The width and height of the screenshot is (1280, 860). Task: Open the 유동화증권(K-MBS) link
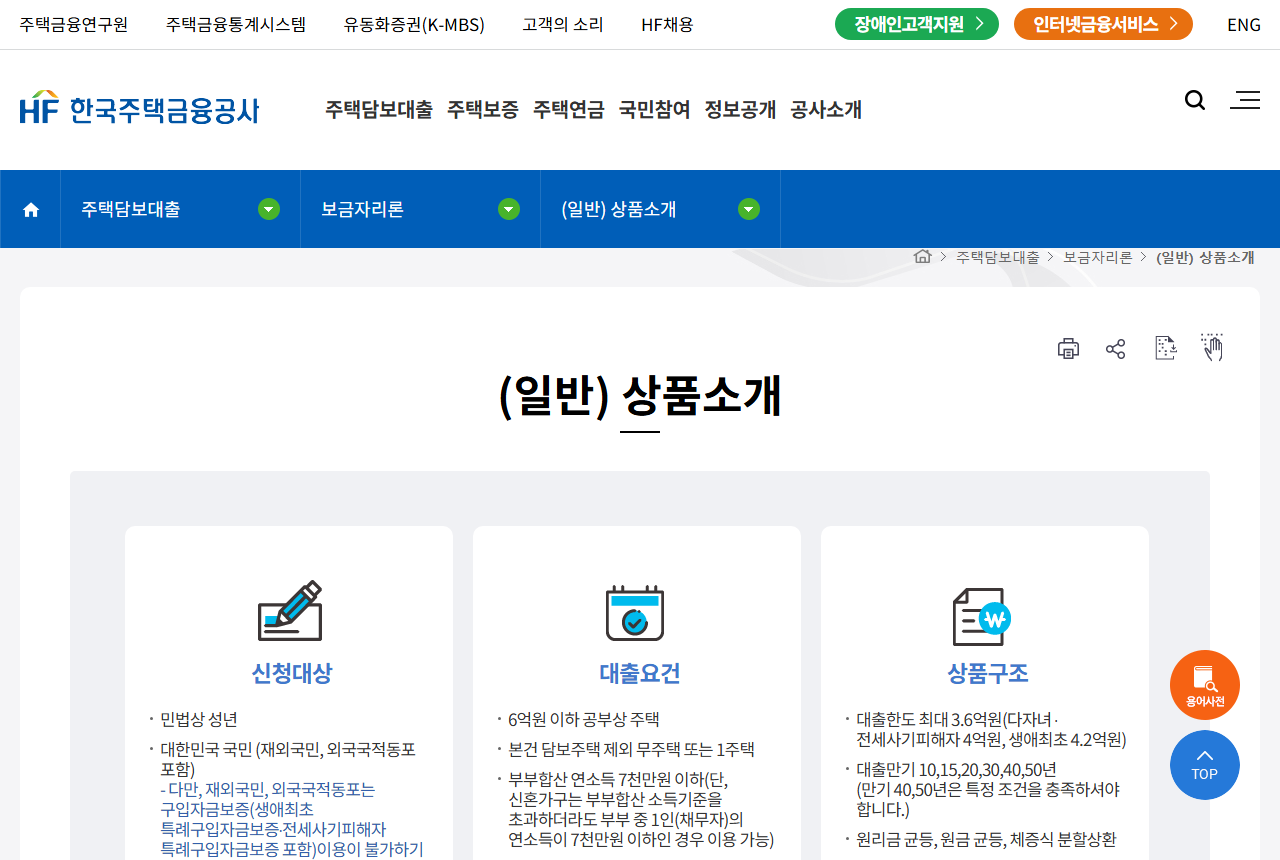(414, 25)
